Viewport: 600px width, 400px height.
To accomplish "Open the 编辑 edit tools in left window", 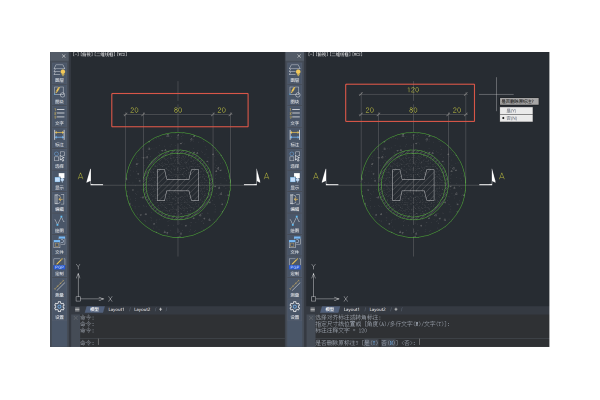I will tap(59, 202).
